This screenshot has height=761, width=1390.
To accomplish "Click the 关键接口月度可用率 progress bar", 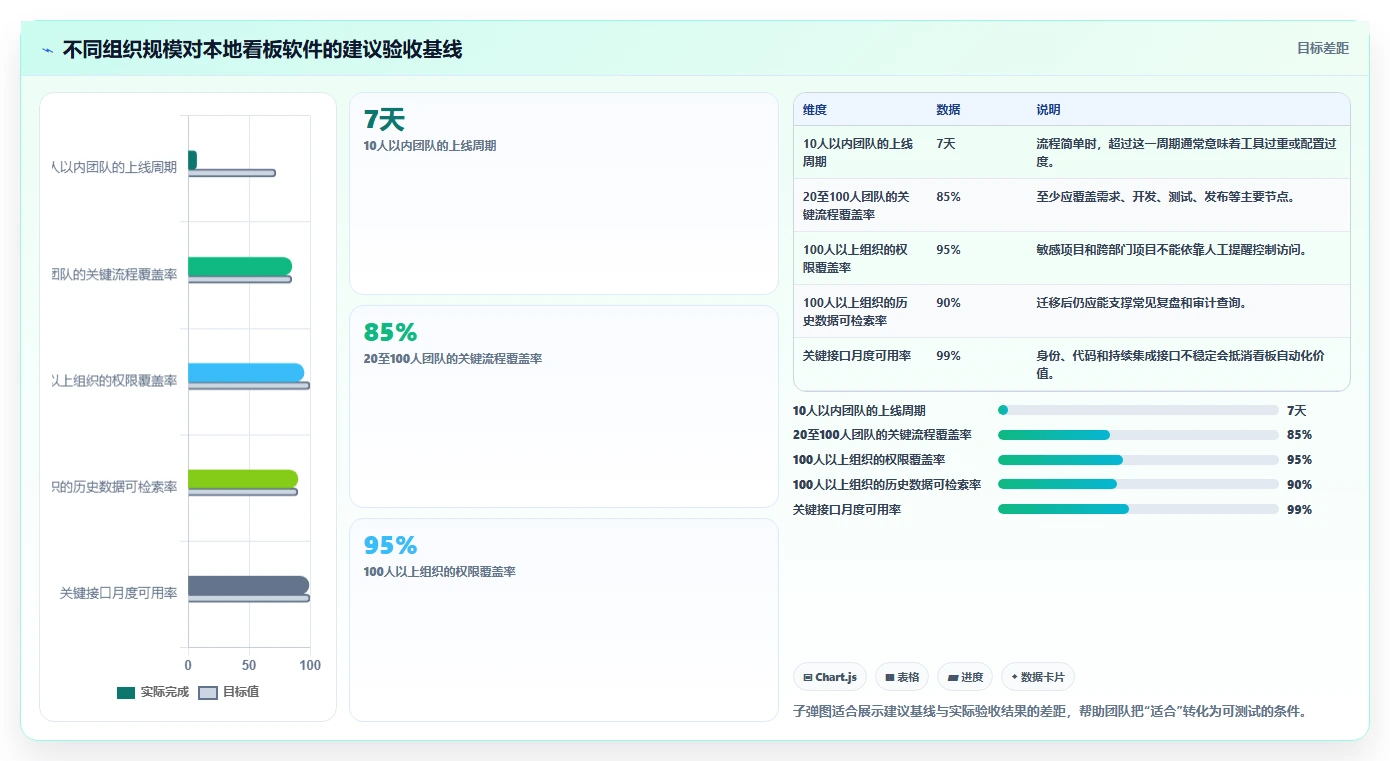I will 1138,509.
